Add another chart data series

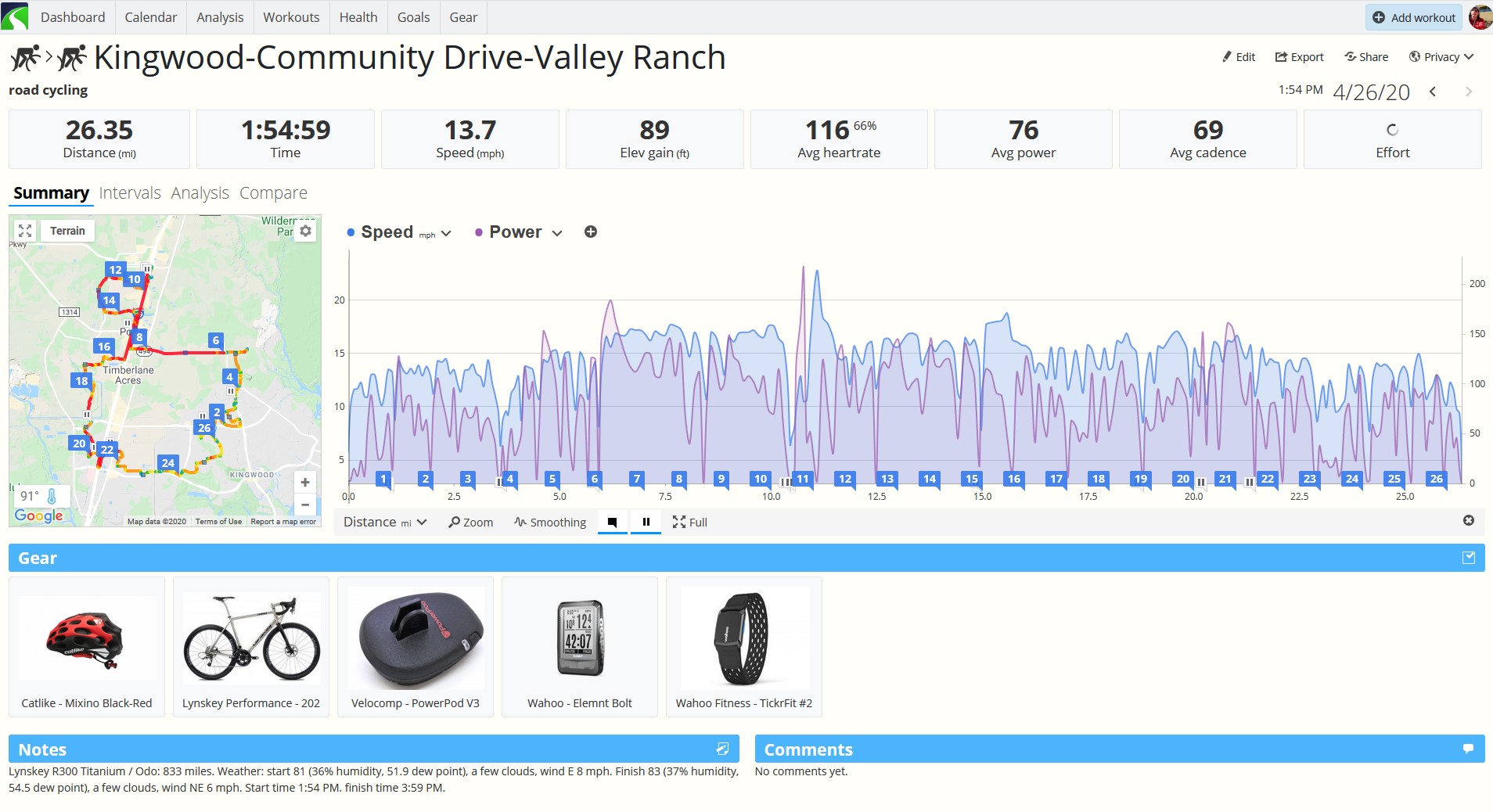[x=591, y=232]
